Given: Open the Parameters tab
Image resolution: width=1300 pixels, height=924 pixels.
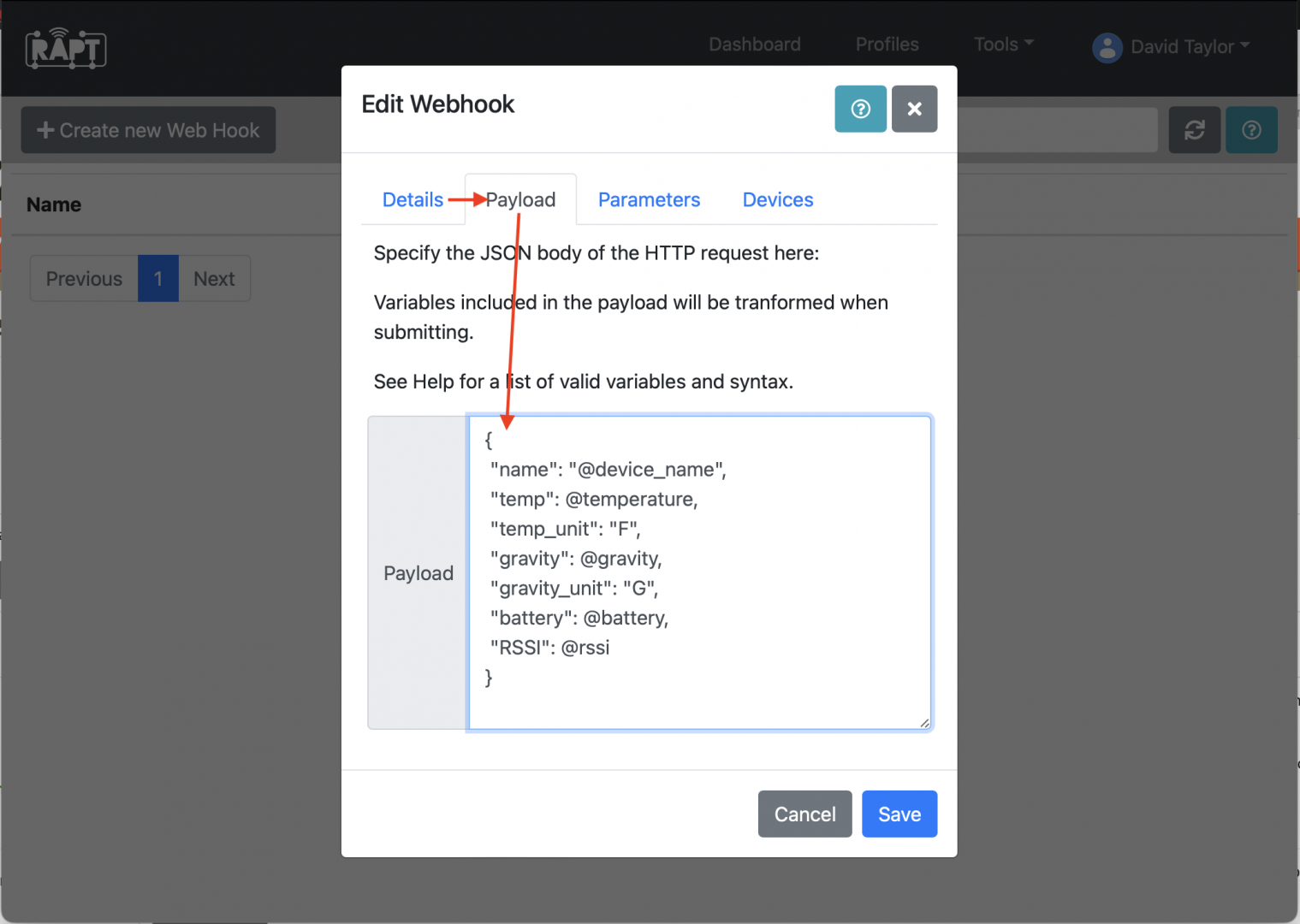Looking at the screenshot, I should pos(649,200).
